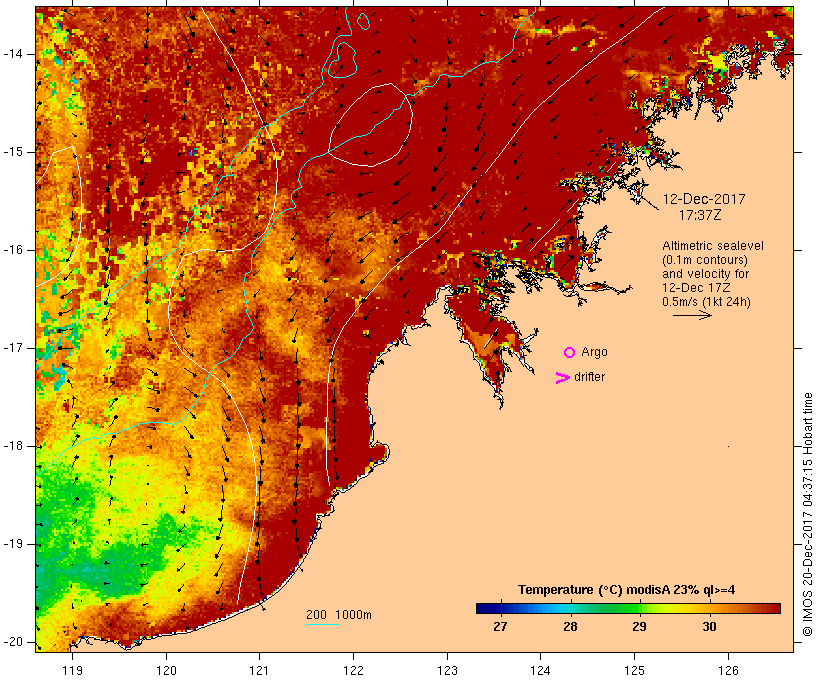
Task: Click the 'drifter' legend label
Action: point(589,377)
